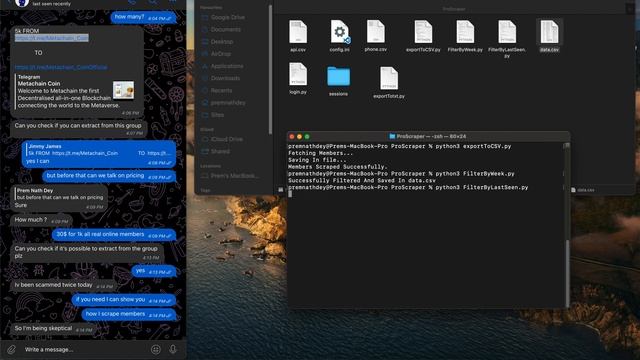The height and width of the screenshot is (360, 640).
Task: Open Documents in Finder sidebar
Action: click(221, 30)
